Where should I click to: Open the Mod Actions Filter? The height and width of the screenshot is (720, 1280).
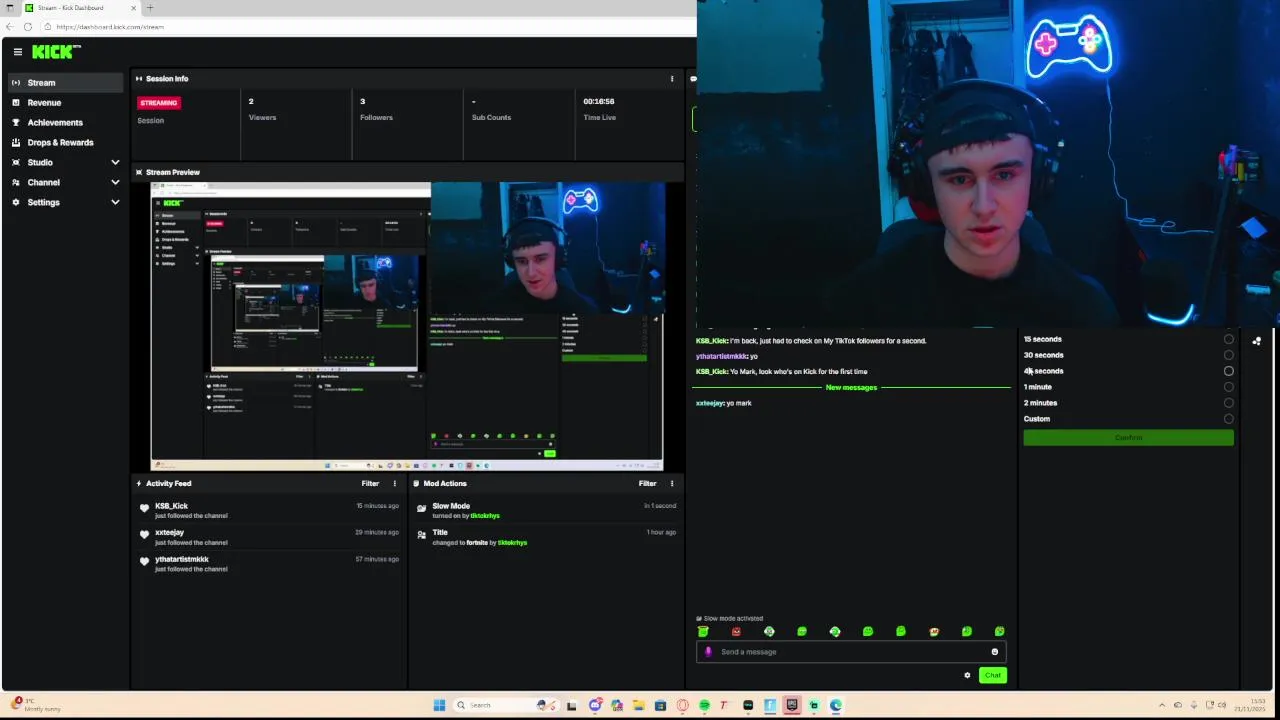pyautogui.click(x=647, y=484)
